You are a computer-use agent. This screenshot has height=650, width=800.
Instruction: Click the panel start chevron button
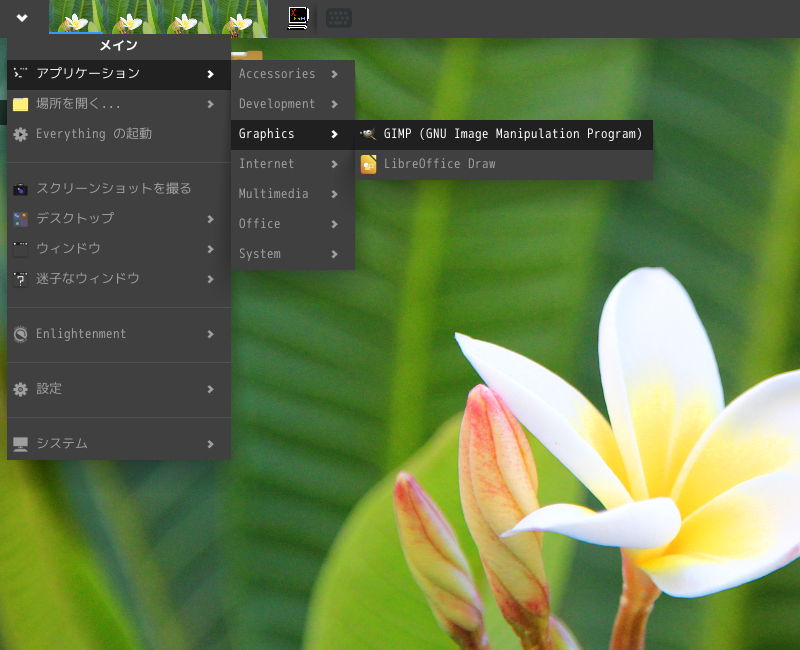(22, 18)
